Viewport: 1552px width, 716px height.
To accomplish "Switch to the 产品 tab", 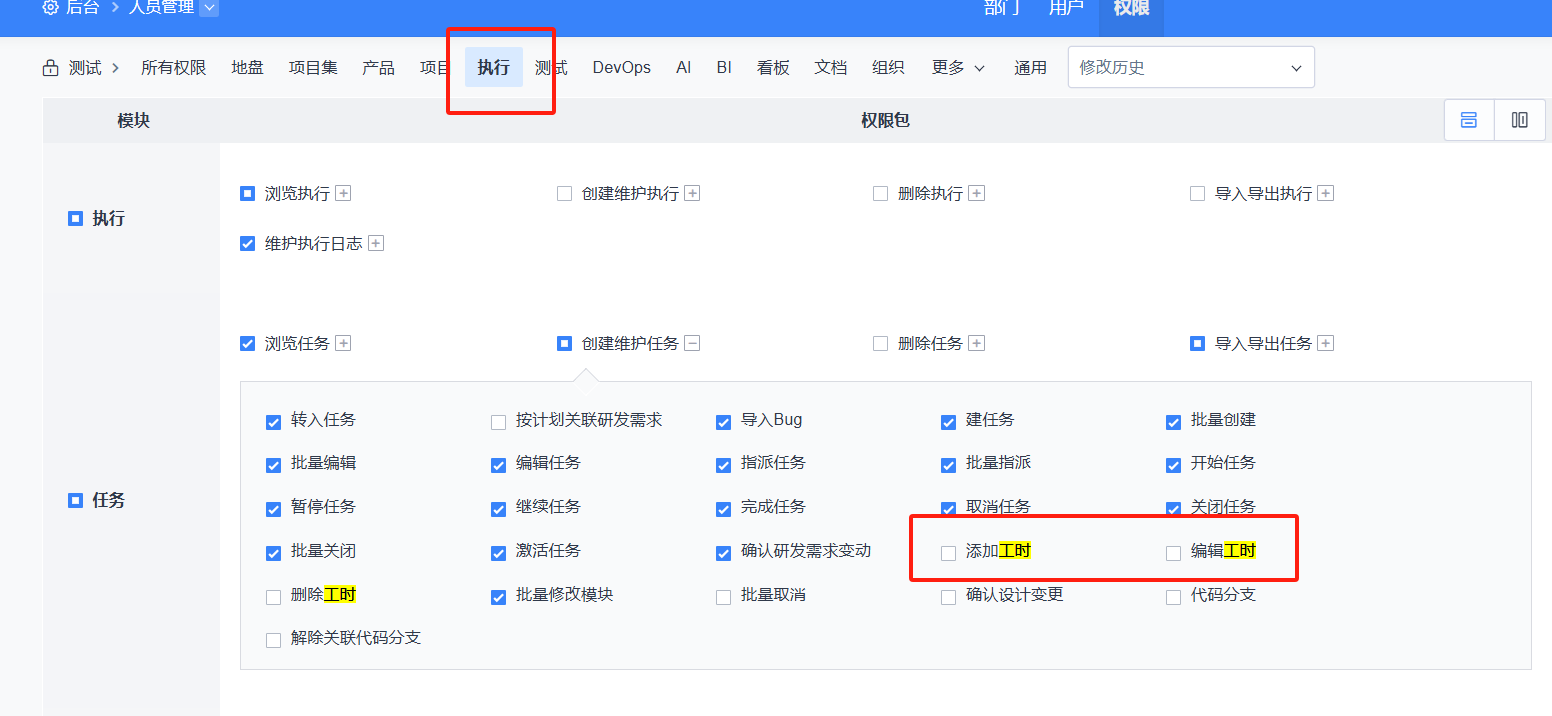I will click(378, 68).
